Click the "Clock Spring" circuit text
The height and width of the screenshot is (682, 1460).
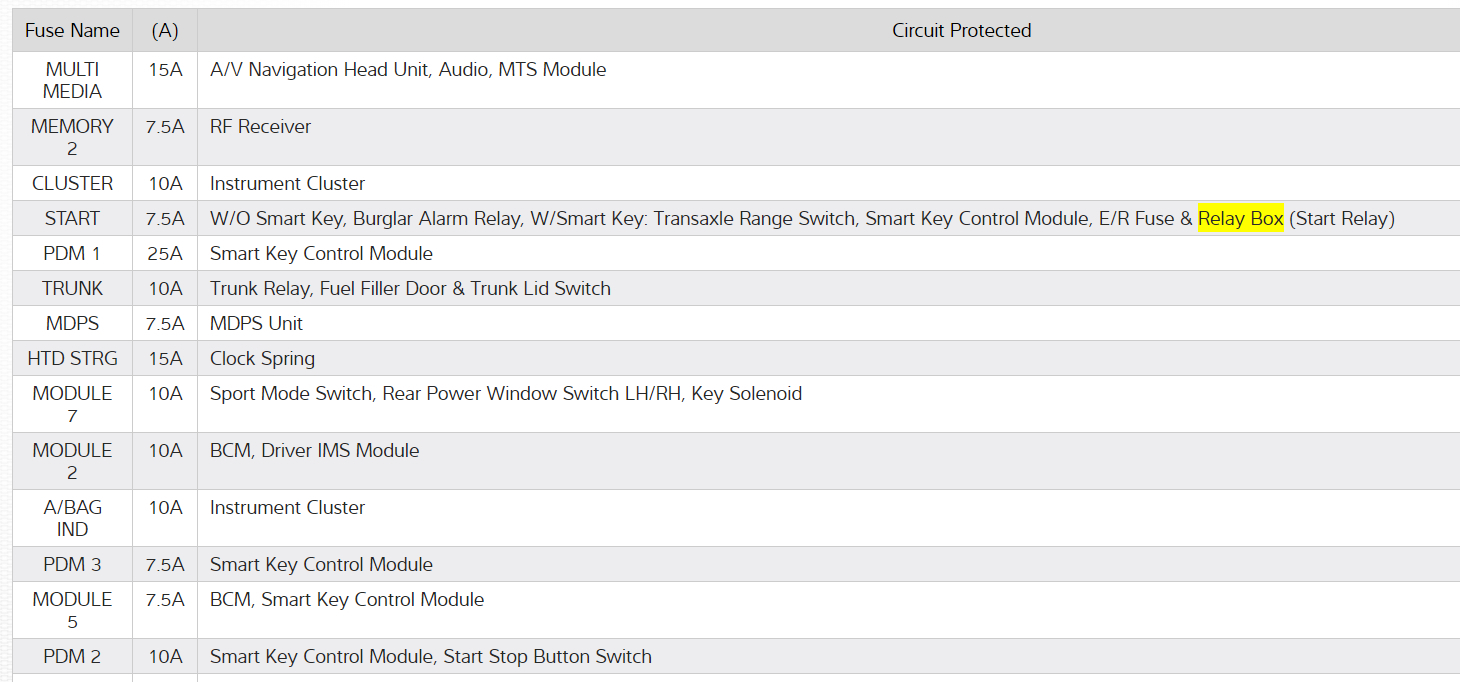tap(262, 359)
